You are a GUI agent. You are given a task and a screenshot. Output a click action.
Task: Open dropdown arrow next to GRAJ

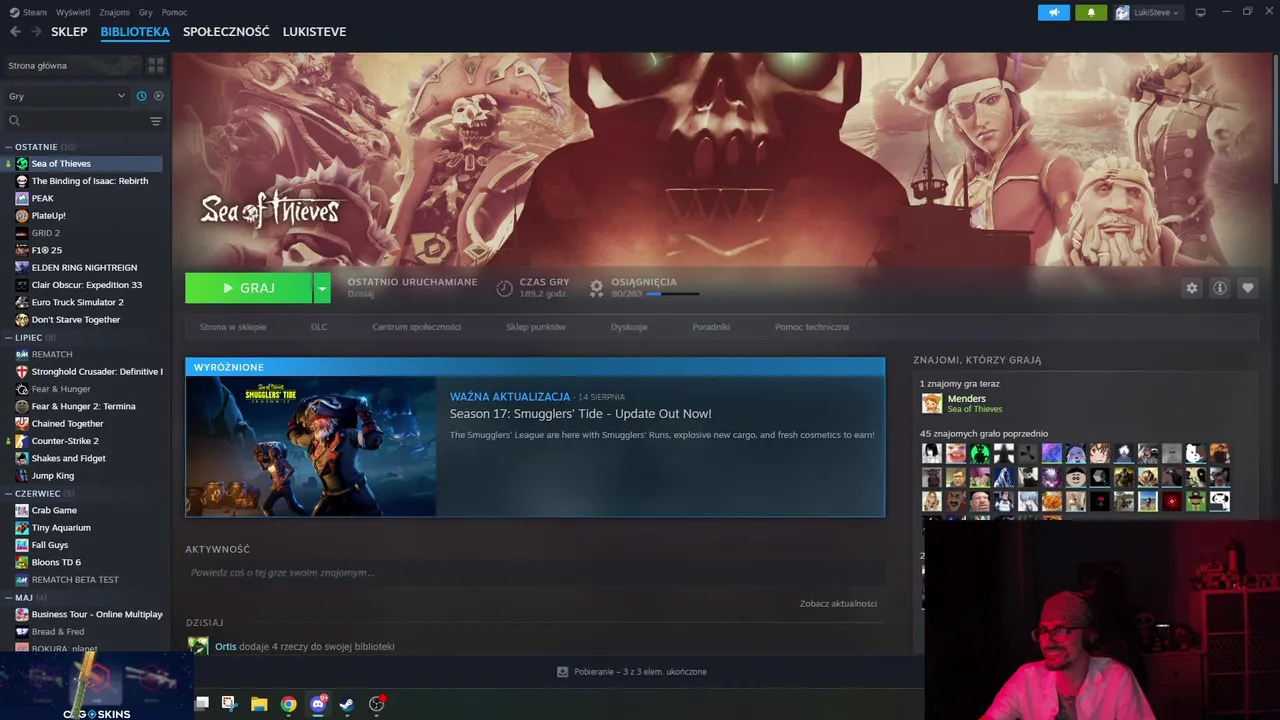coord(322,288)
